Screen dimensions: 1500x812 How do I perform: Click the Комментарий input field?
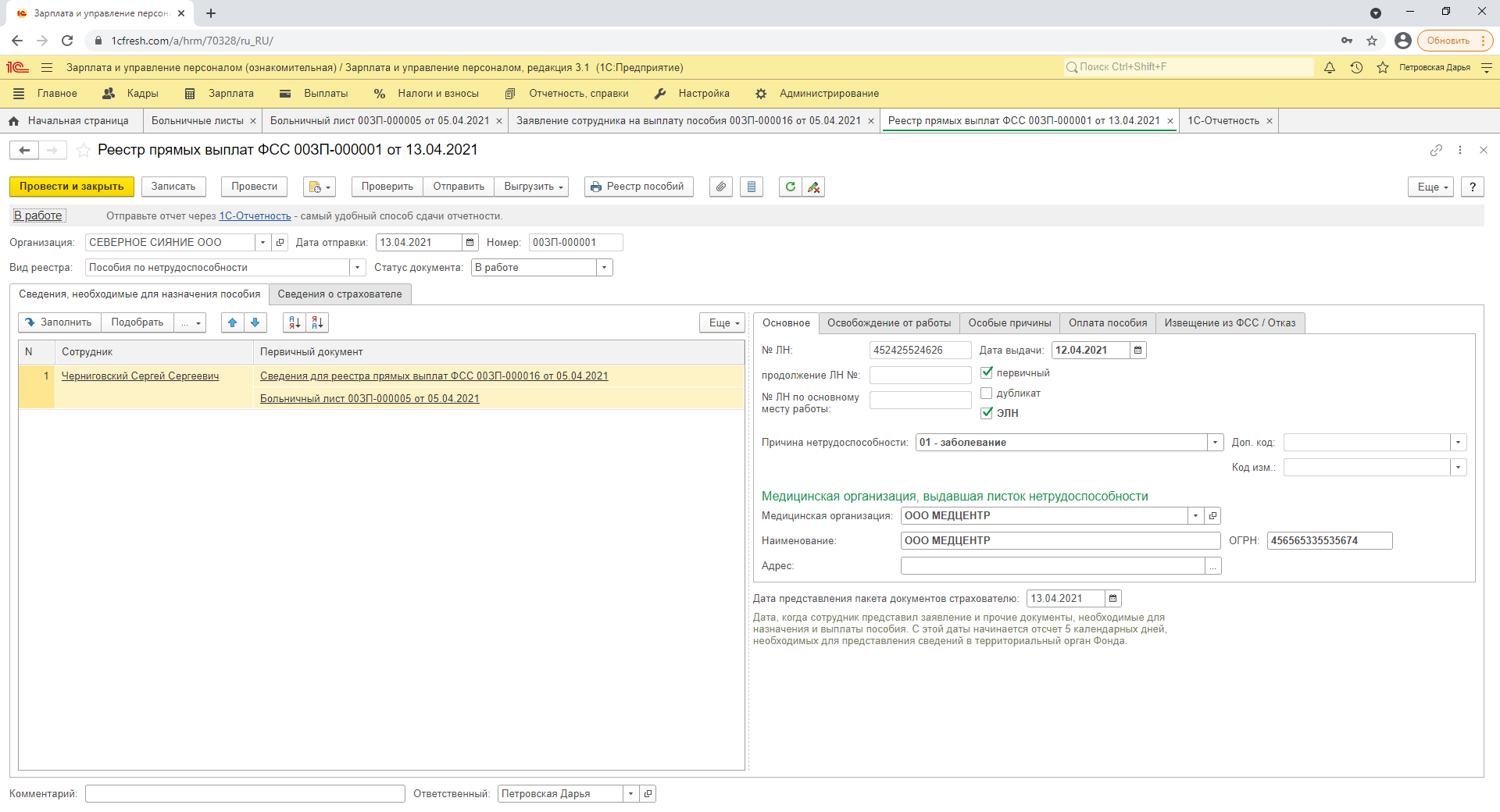[245, 794]
